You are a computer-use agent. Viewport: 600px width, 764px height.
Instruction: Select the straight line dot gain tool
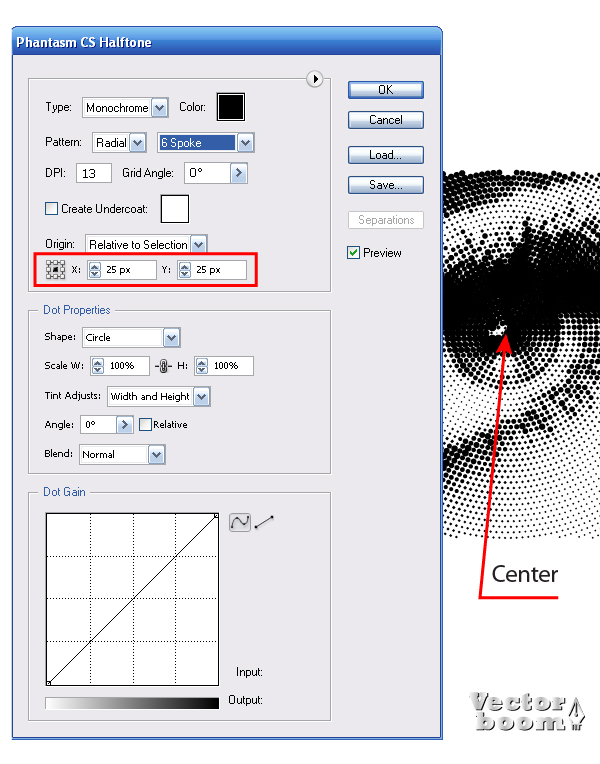264,522
